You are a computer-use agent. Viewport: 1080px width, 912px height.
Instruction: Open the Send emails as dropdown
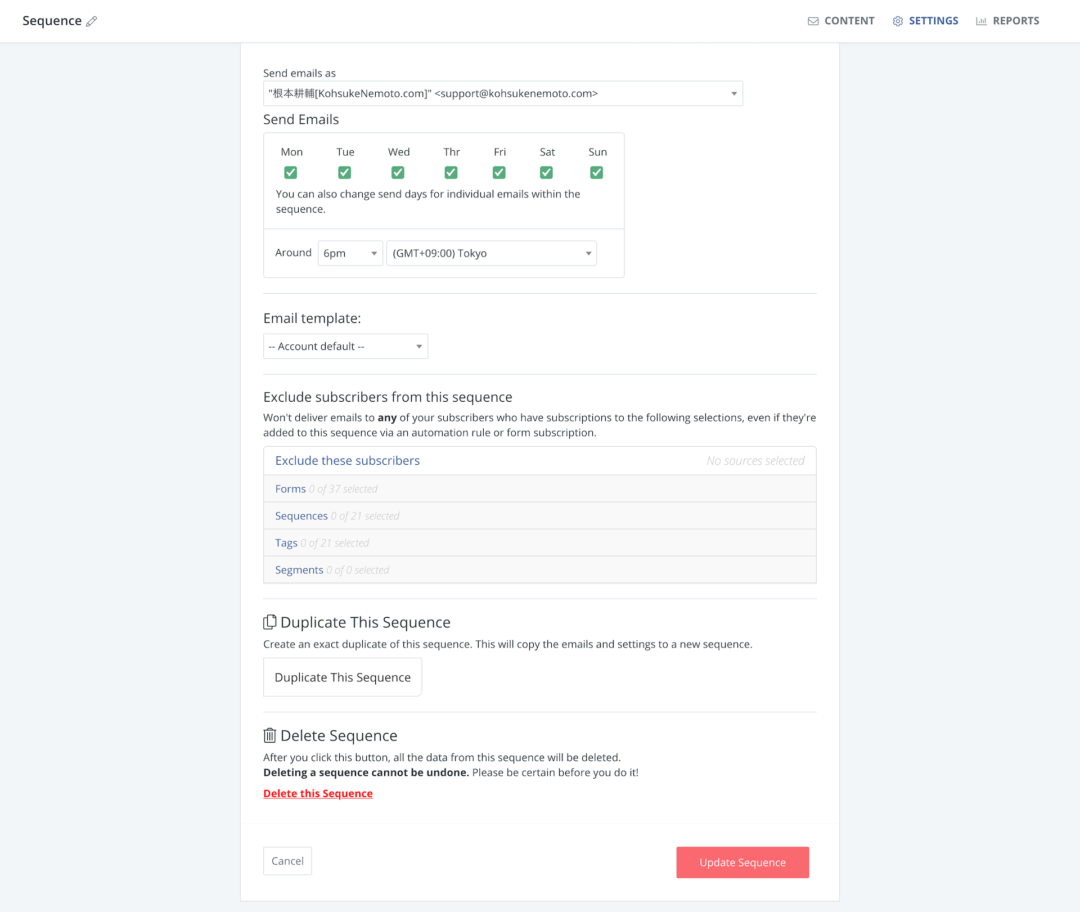[x=503, y=94]
